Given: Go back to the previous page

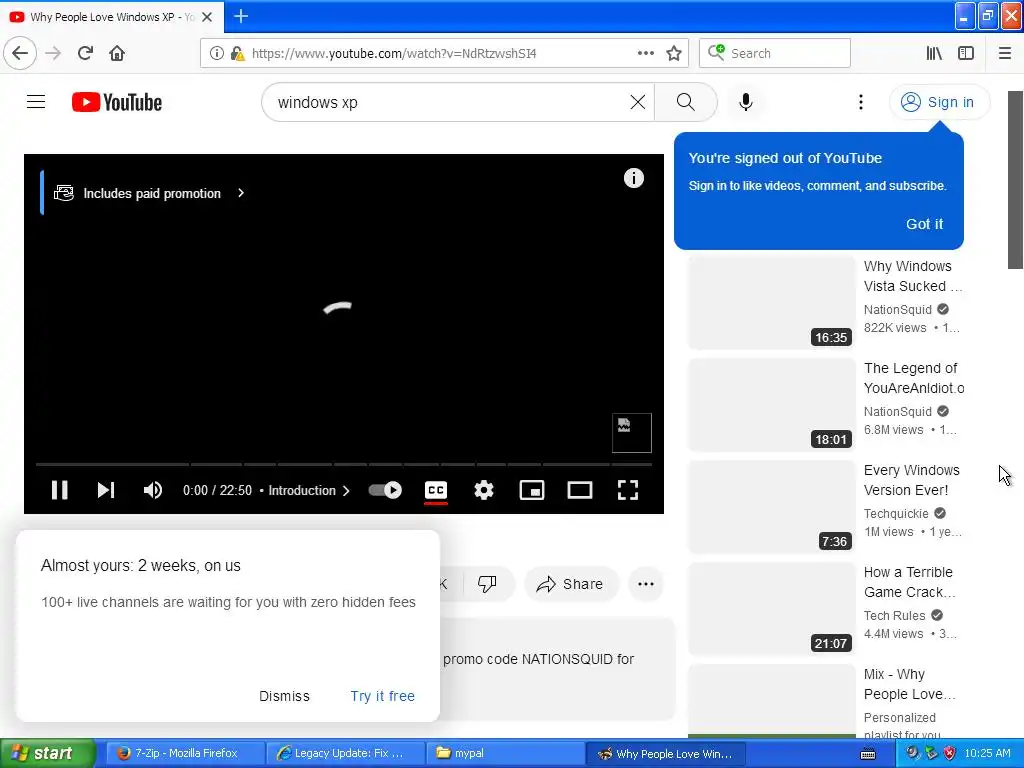Looking at the screenshot, I should coord(20,54).
